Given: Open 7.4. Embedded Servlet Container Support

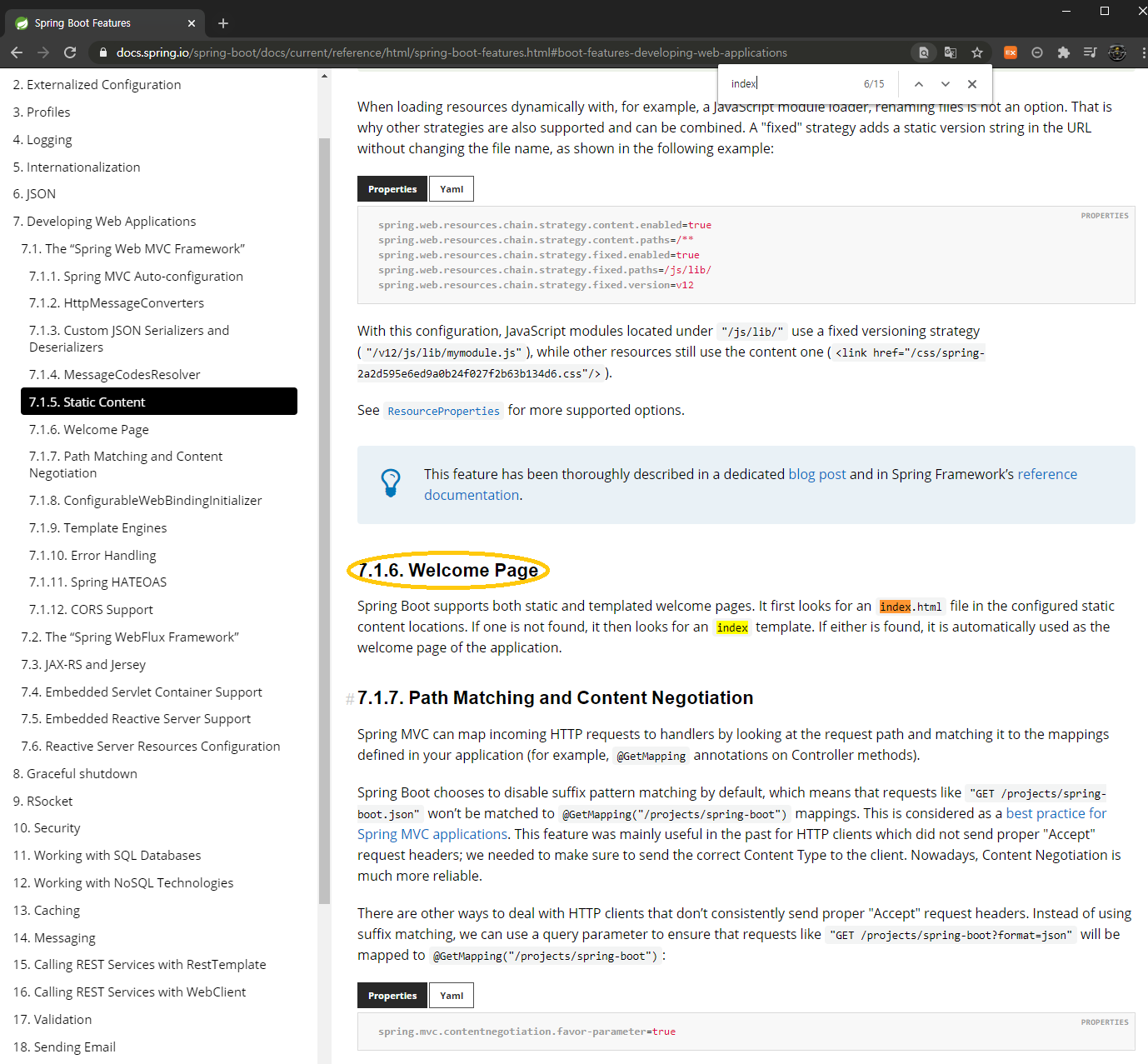Looking at the screenshot, I should click(142, 692).
